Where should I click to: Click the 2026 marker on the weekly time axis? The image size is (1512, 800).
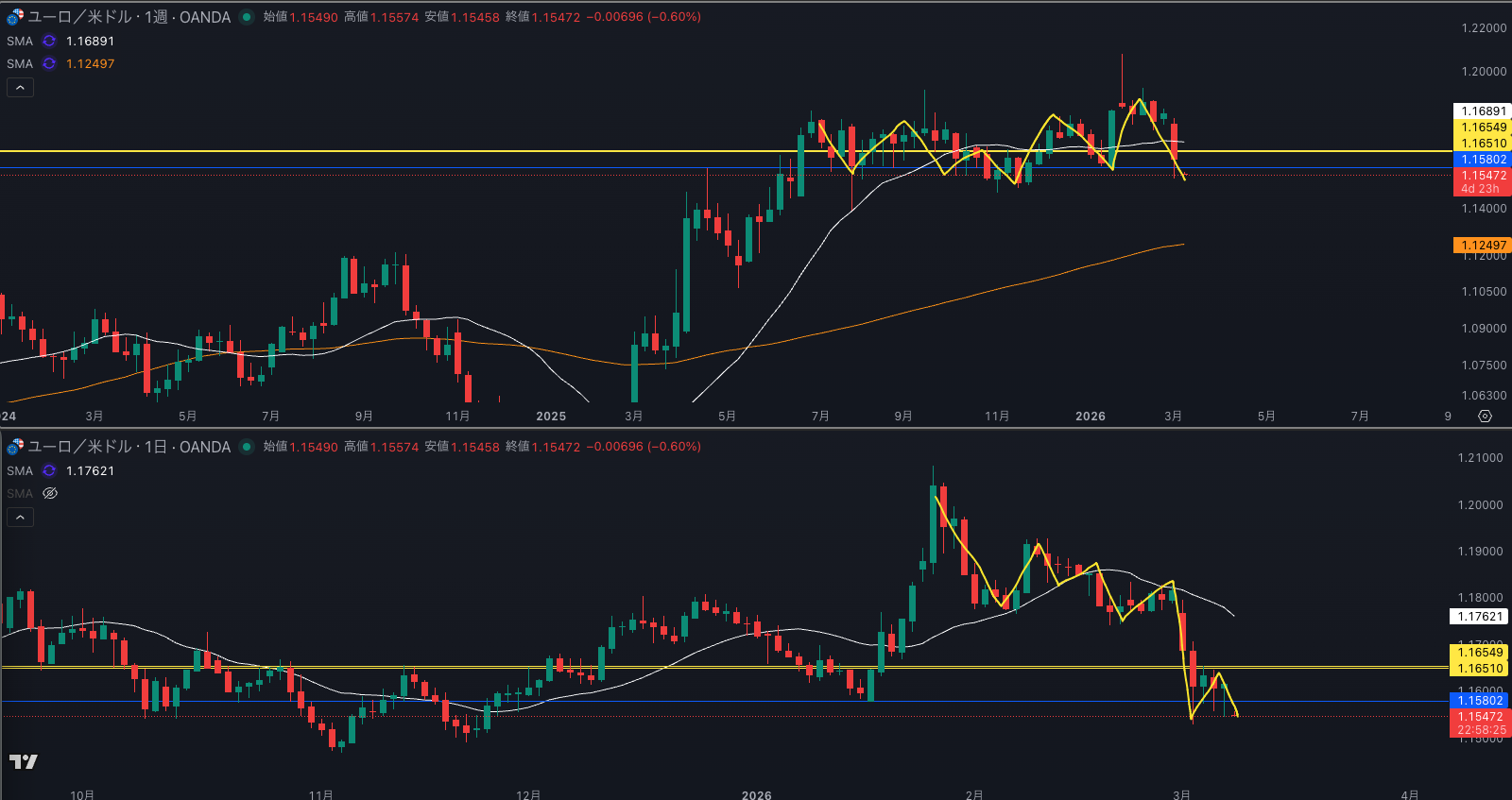point(1090,417)
